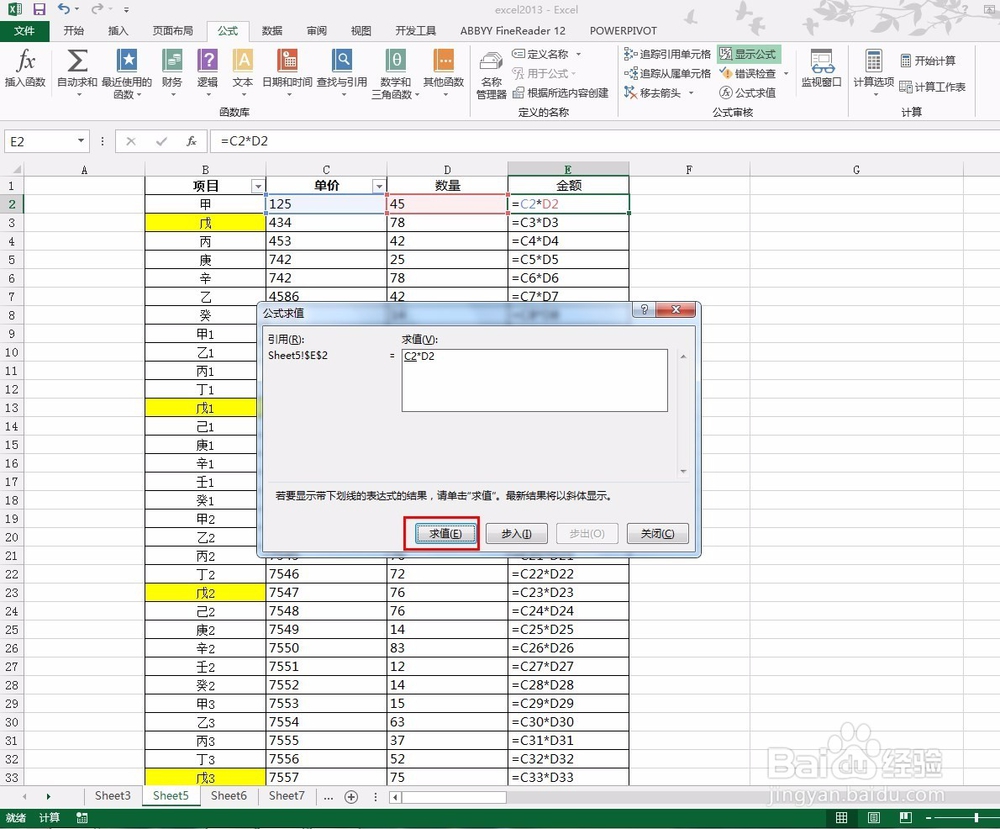The image size is (1000, 829).
Task: Open the Name Box dropdown arrow
Action: (x=82, y=141)
